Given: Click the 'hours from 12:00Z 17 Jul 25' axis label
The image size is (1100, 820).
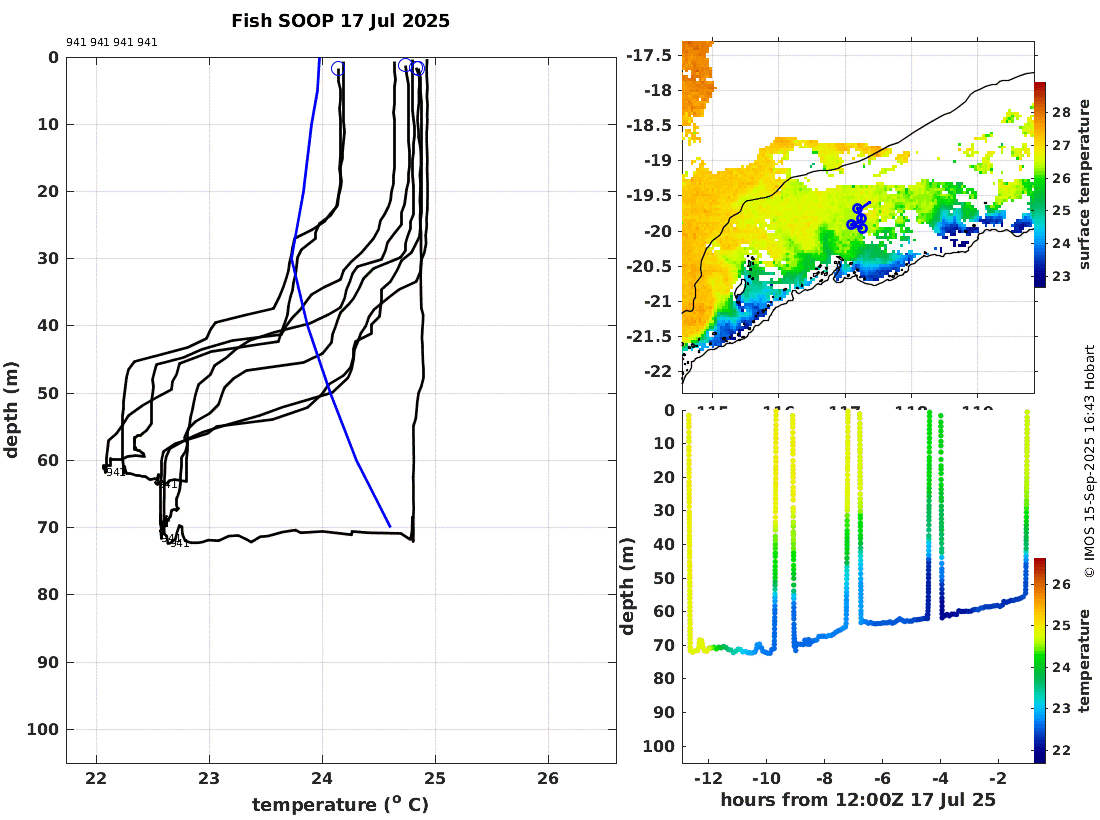Looking at the screenshot, I should click(858, 800).
